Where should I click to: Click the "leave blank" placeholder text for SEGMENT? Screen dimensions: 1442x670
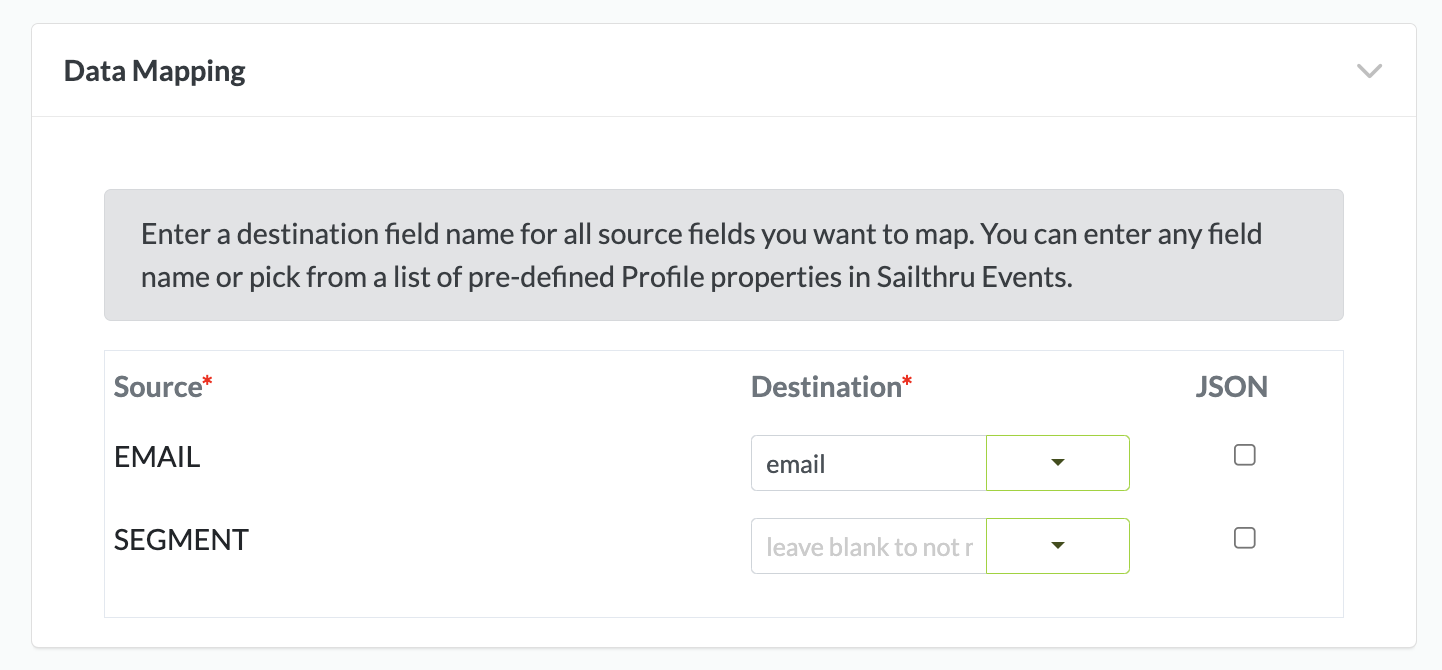(868, 547)
